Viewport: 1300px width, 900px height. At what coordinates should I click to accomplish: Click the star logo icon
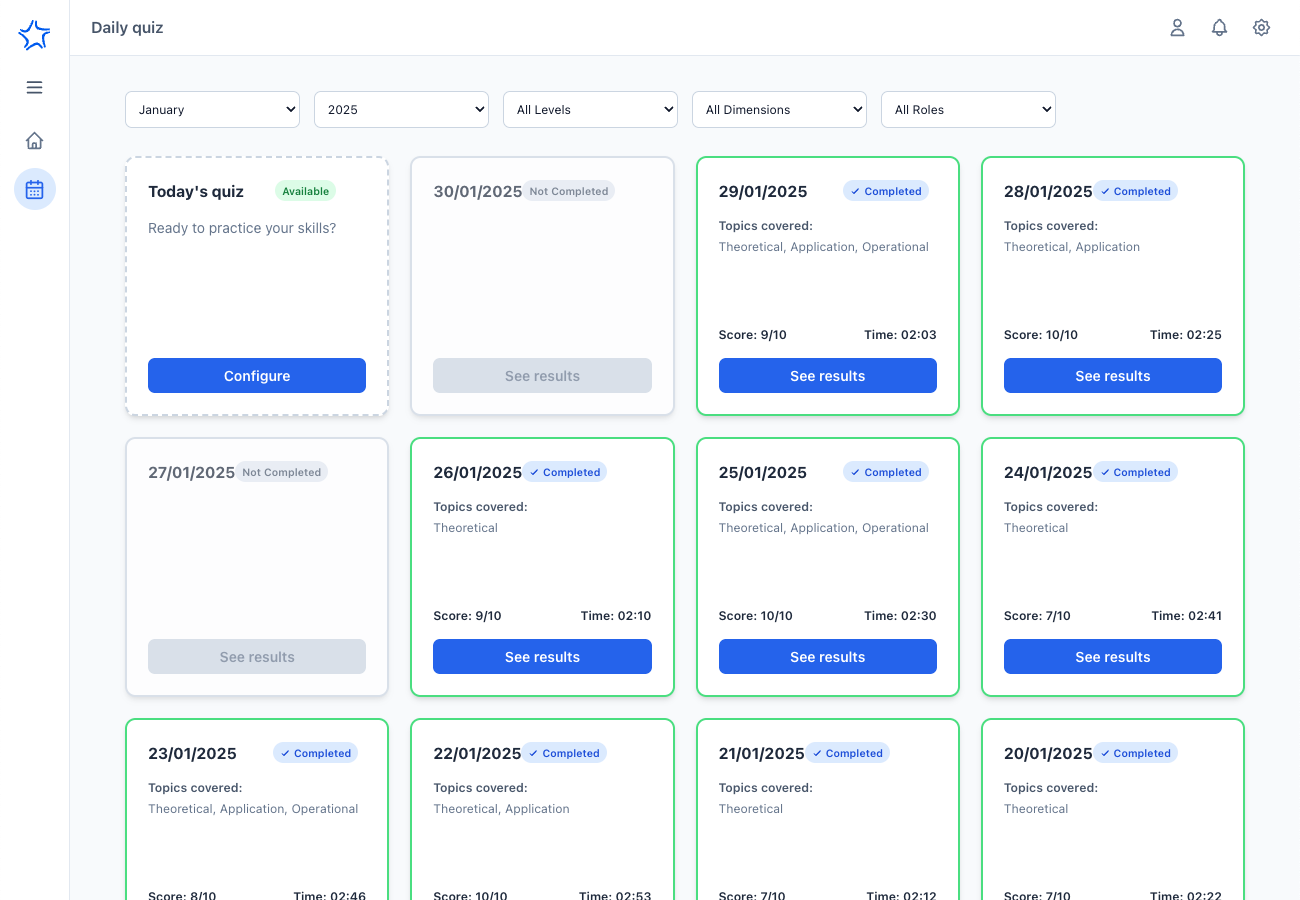pos(34,36)
